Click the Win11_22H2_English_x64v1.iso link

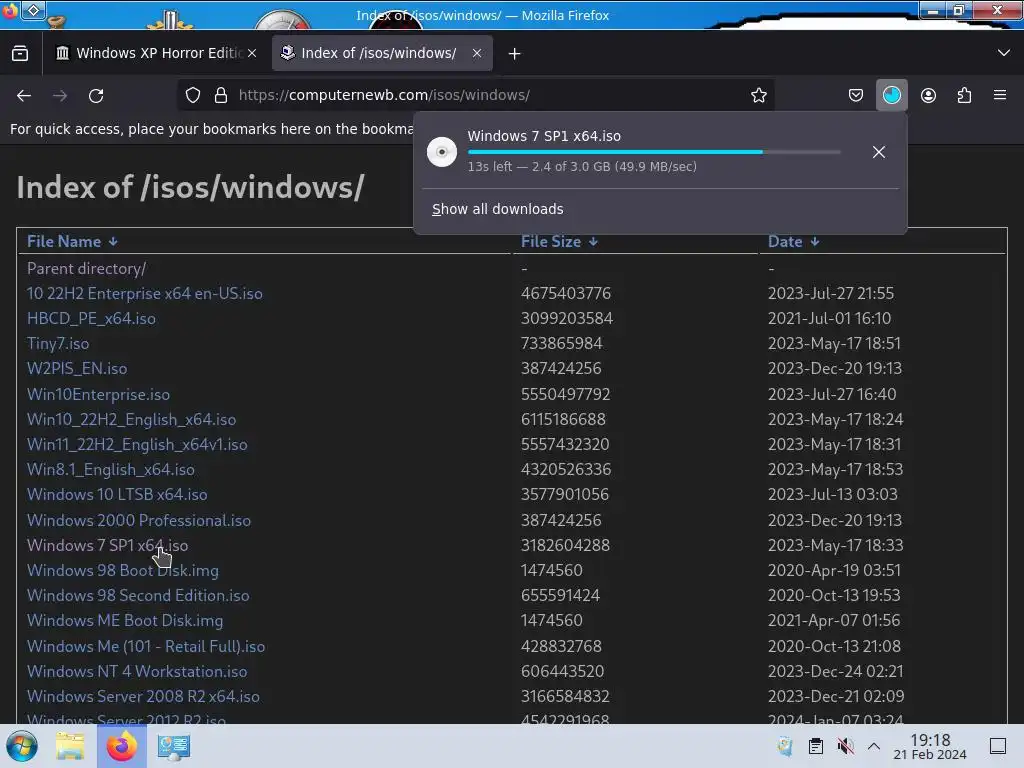pos(137,444)
